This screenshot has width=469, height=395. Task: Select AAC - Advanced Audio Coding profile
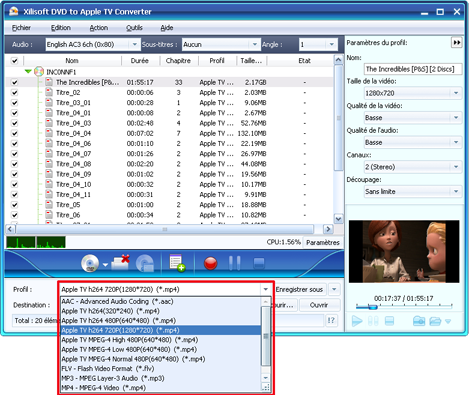tap(161, 301)
